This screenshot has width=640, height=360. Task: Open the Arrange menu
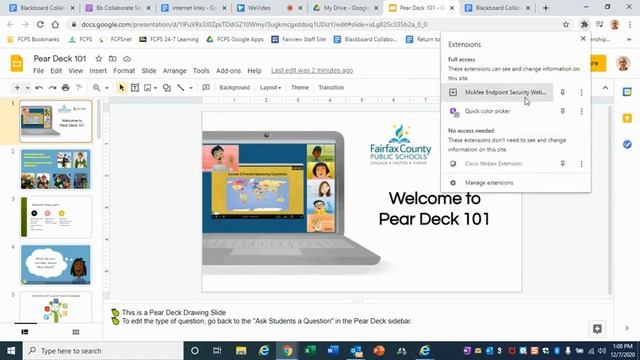(x=174, y=71)
